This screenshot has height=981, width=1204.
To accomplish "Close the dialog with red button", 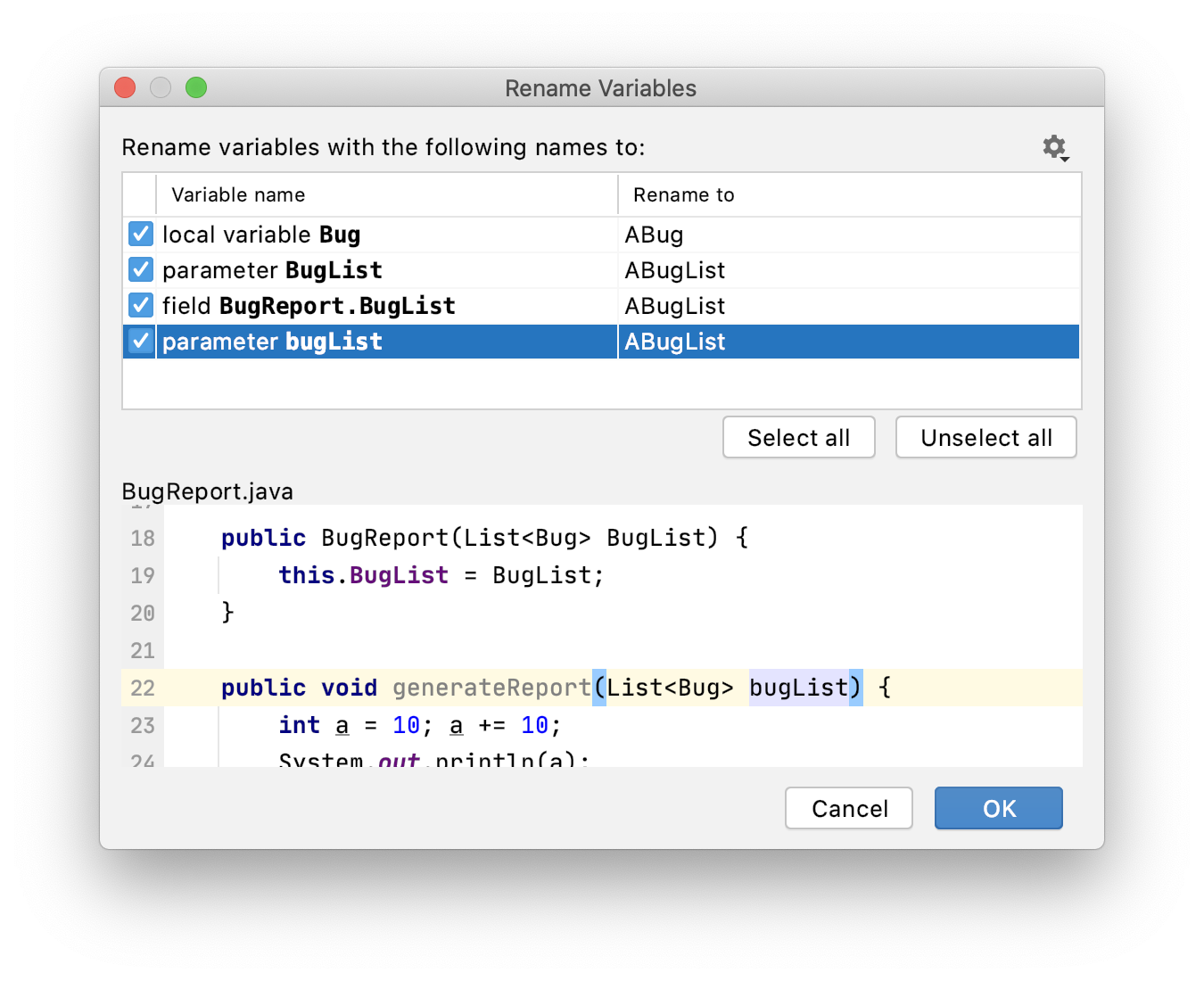I will coord(125,87).
